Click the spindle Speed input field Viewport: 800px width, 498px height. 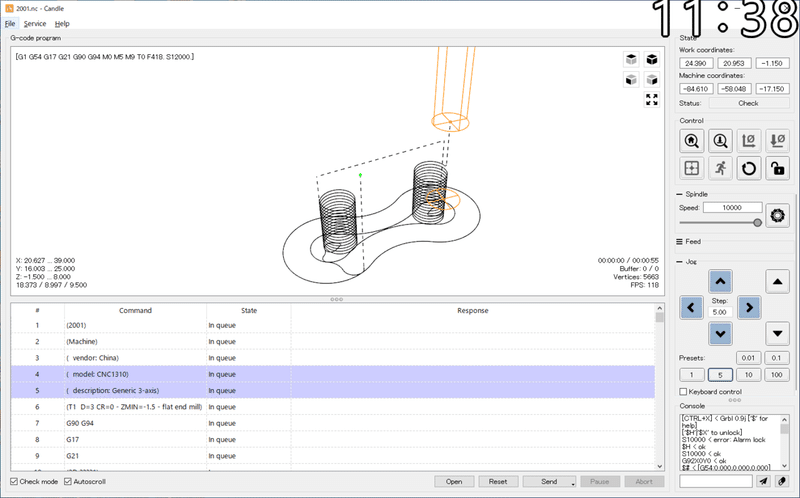click(x=732, y=208)
